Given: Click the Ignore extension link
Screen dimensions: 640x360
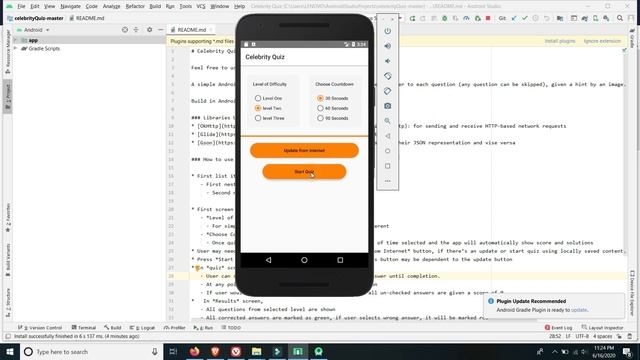Looking at the screenshot, I should click(602, 41).
